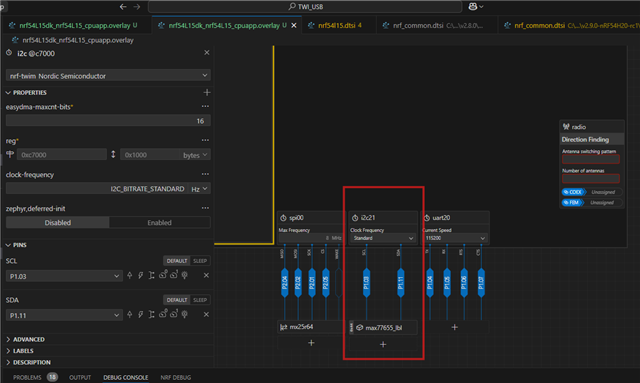The image size is (640, 383).
Task: Add a child node under spi00 with plus
Action: coord(311,343)
